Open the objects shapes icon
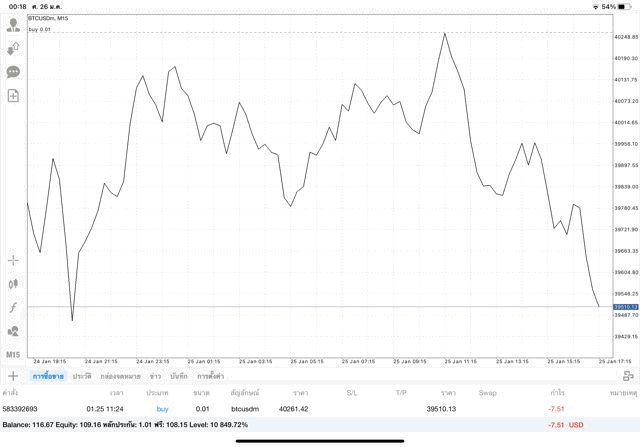Viewport: 640px width, 447px height. (13, 331)
